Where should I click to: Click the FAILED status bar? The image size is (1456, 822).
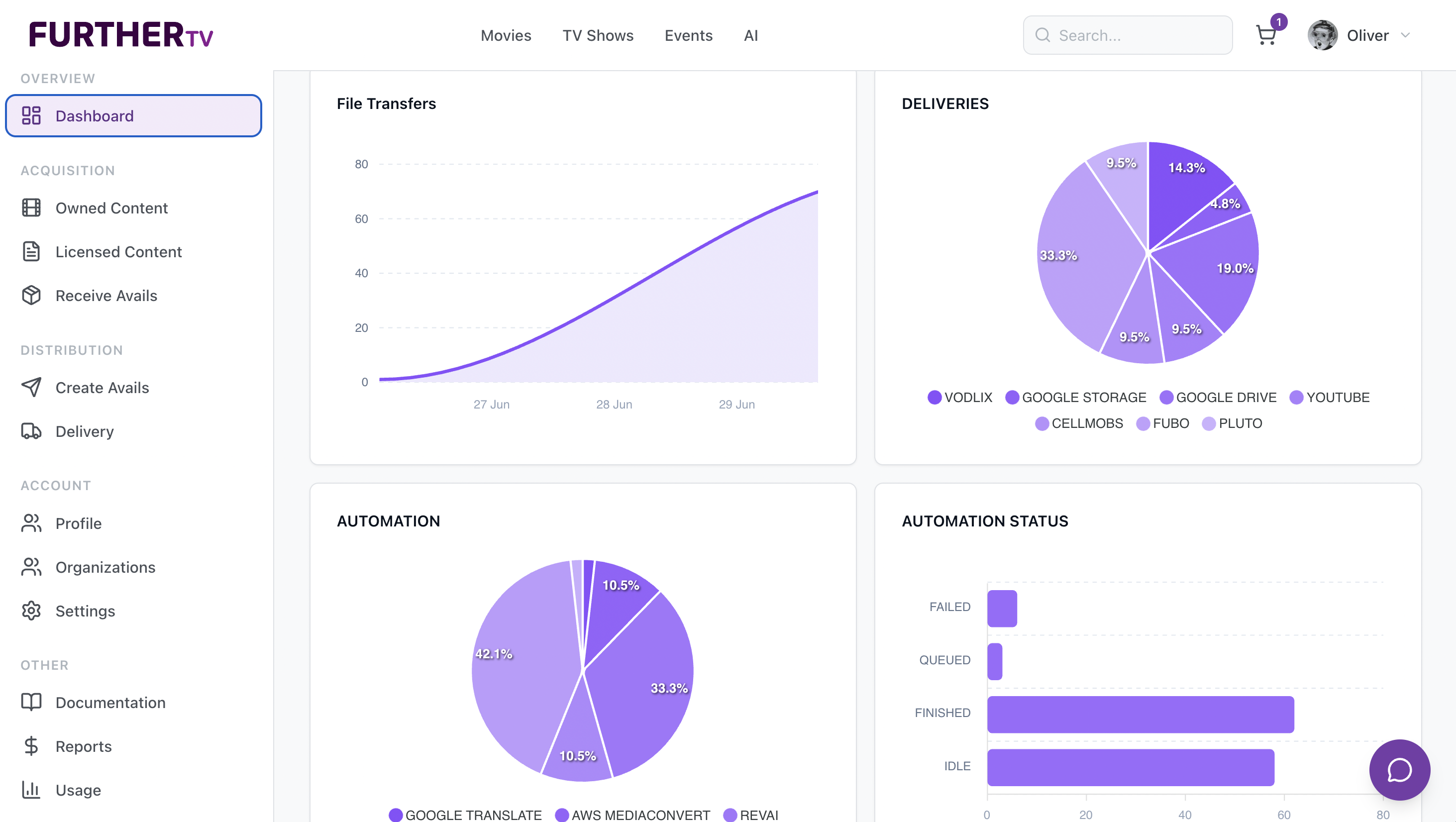pos(1002,609)
